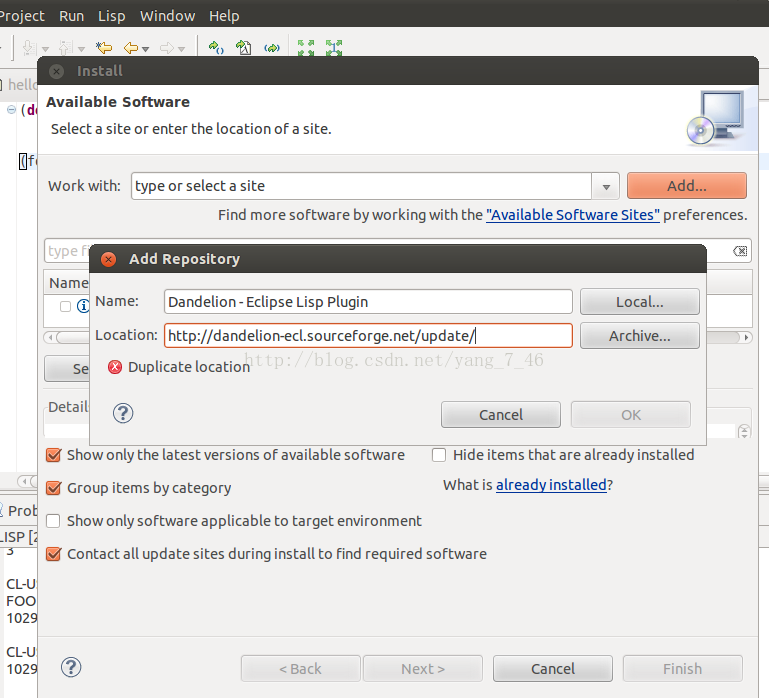Collapse the fold marker in the editor
The width and height of the screenshot is (769, 698).
click(x=11, y=109)
